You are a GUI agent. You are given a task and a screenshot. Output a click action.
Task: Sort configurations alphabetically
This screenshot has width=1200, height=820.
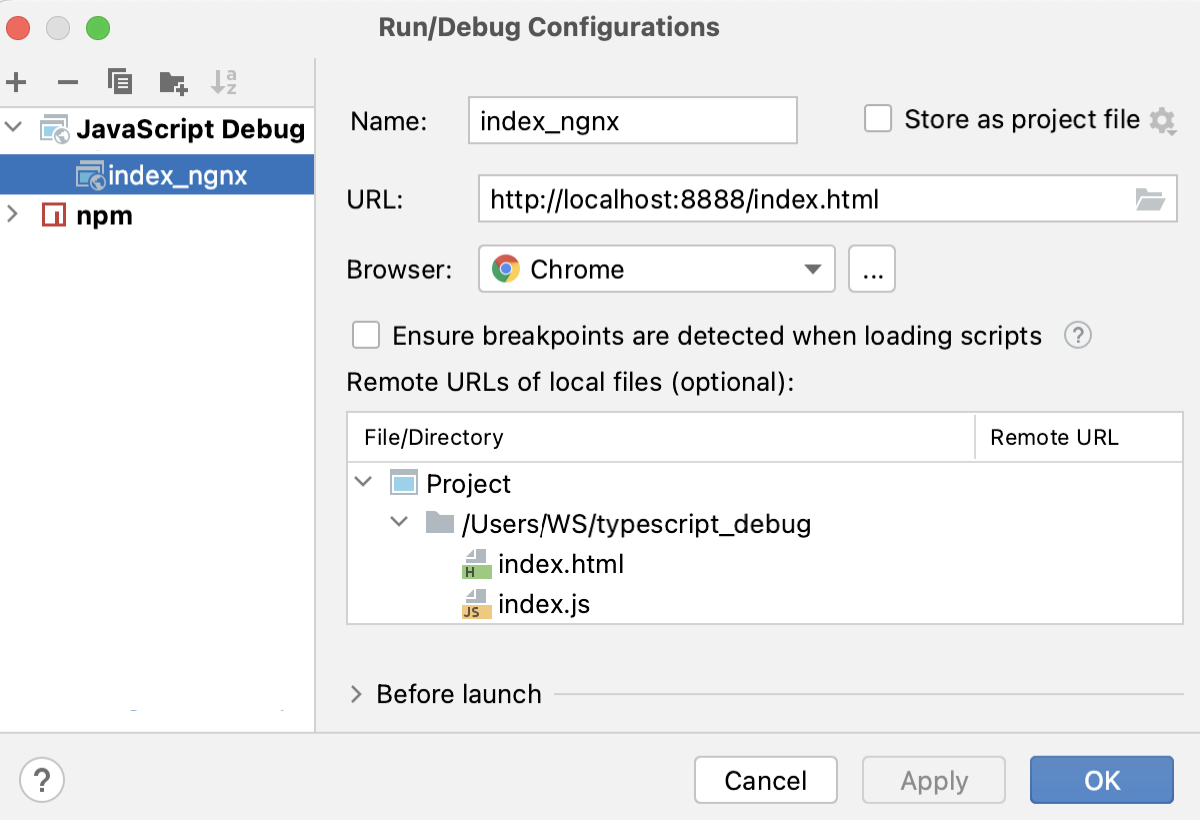pyautogui.click(x=225, y=83)
